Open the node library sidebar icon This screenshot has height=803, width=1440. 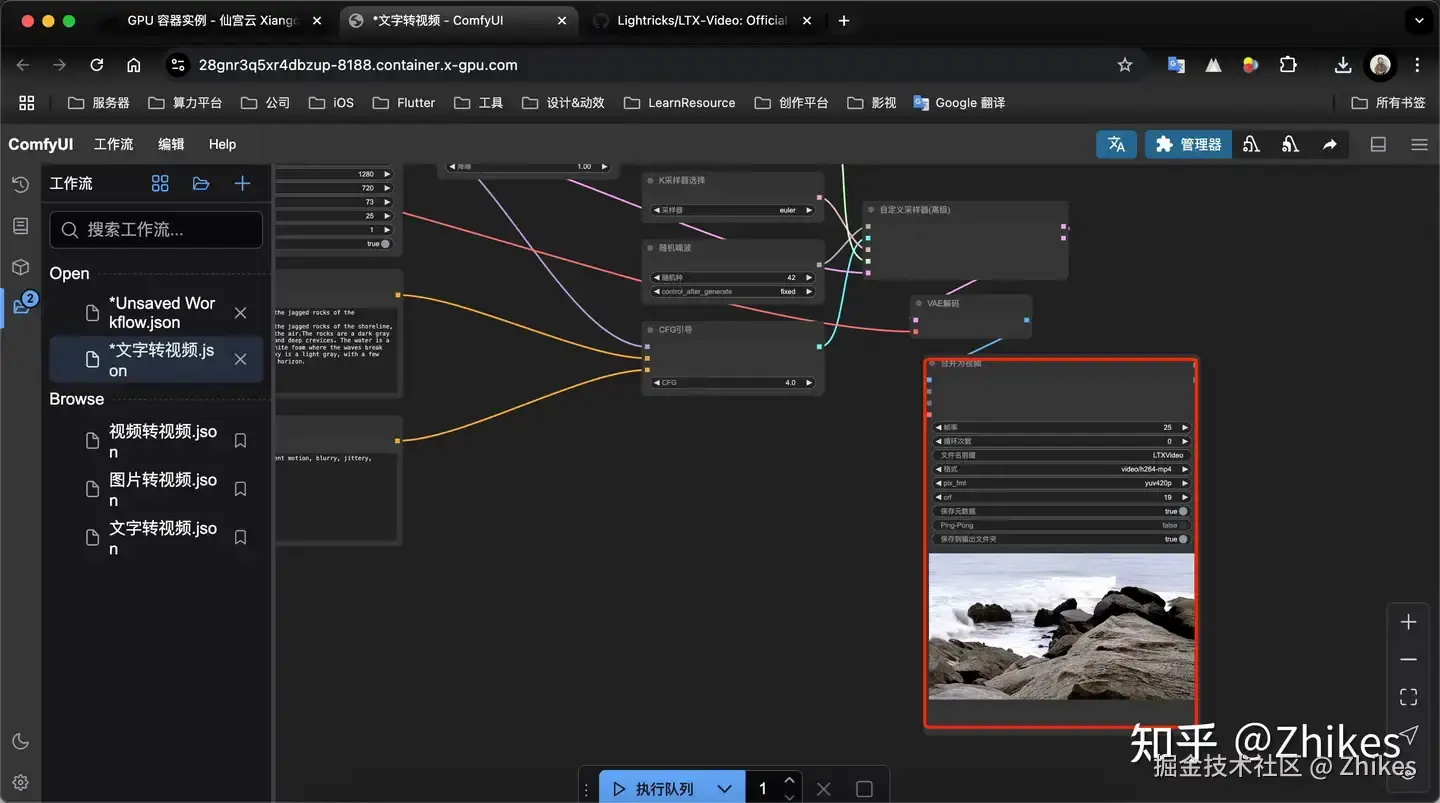click(20, 226)
